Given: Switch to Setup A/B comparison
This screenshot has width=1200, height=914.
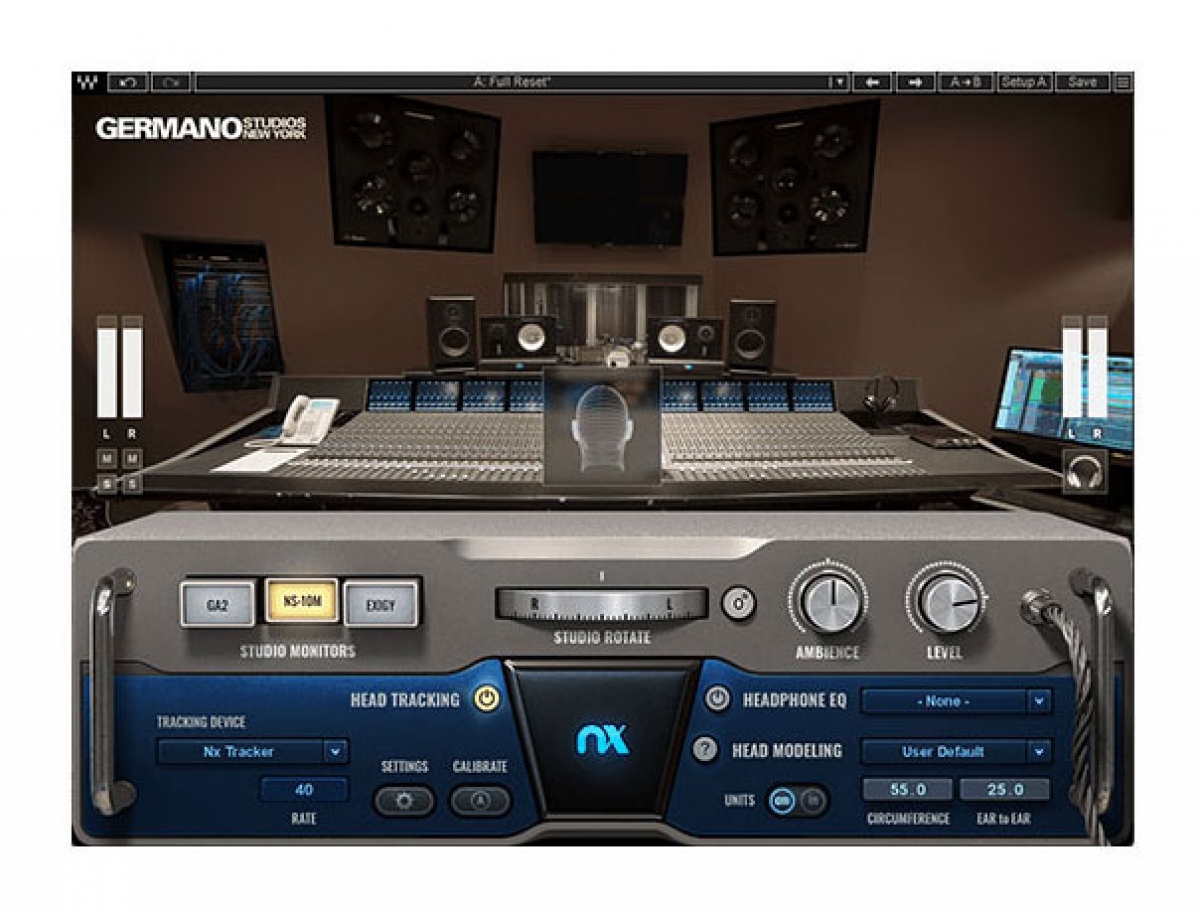Looking at the screenshot, I should pyautogui.click(x=1024, y=82).
